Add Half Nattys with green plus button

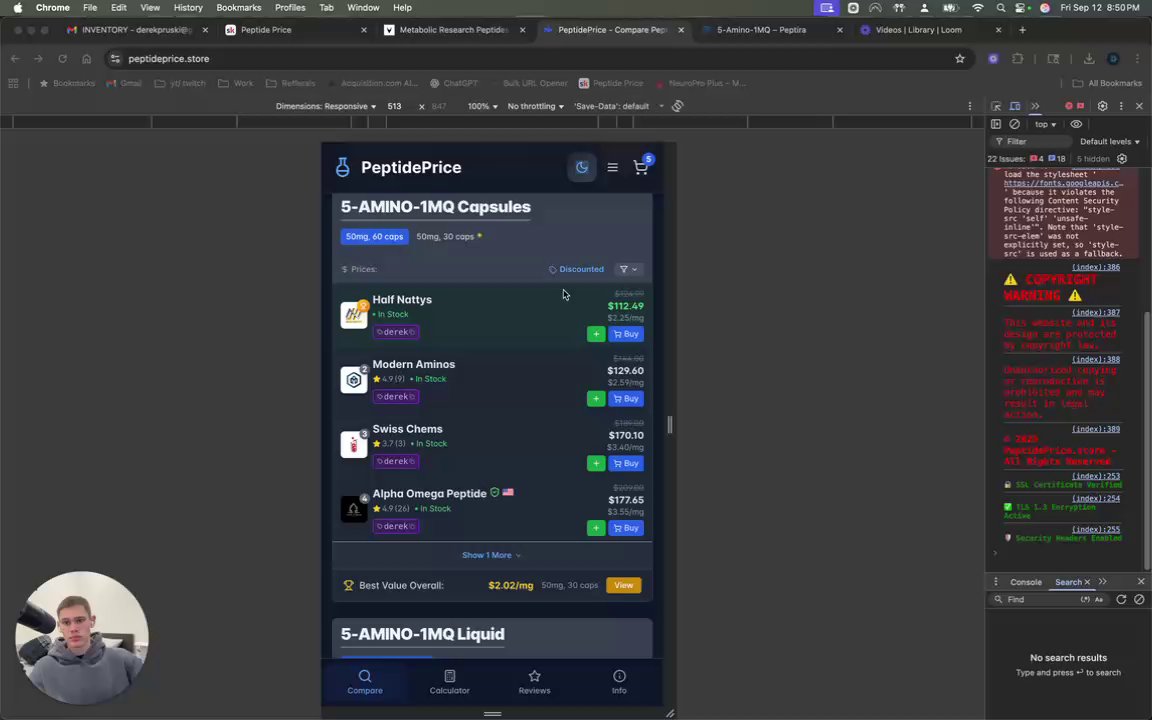(596, 334)
